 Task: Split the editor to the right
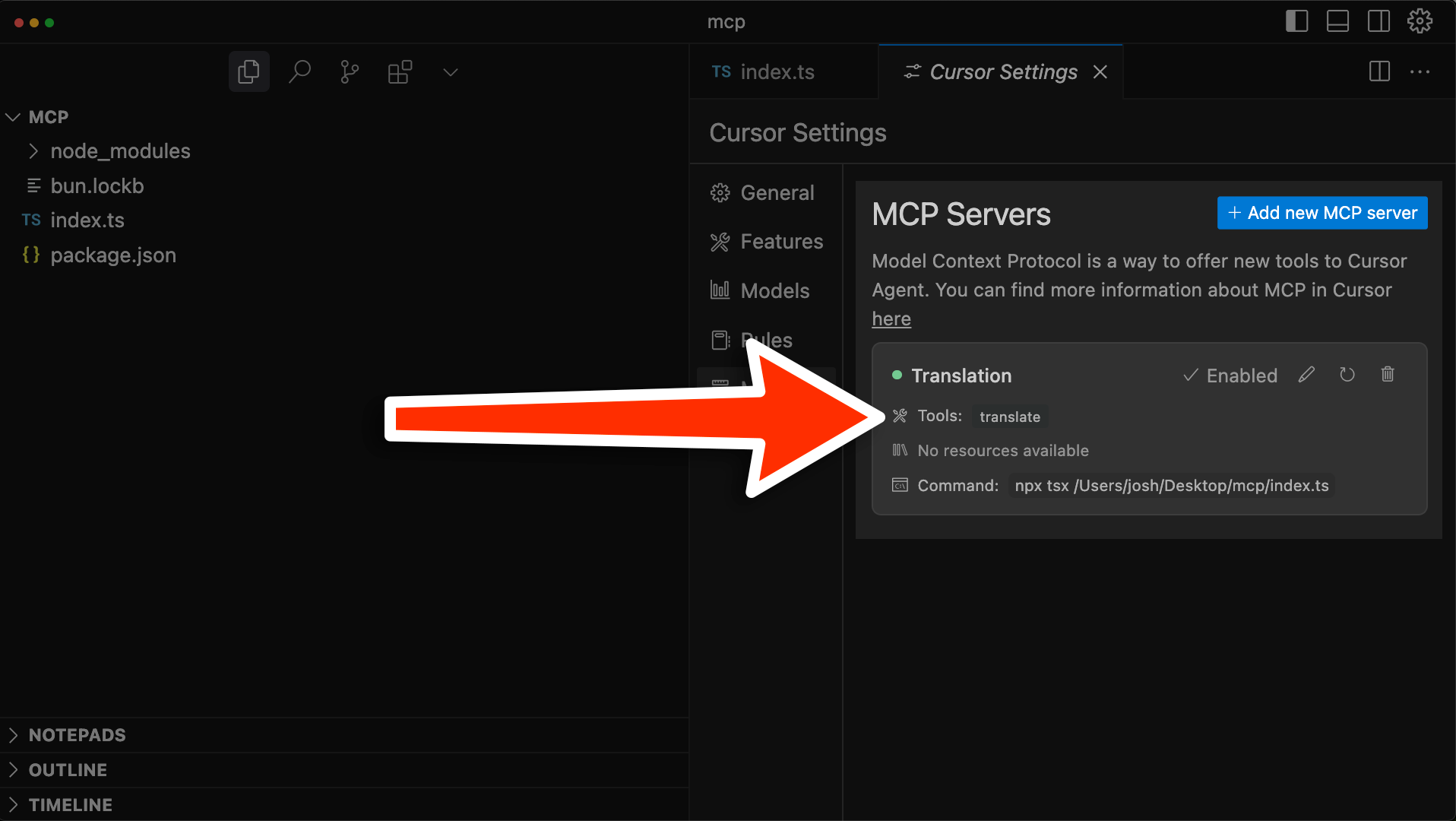click(1379, 72)
